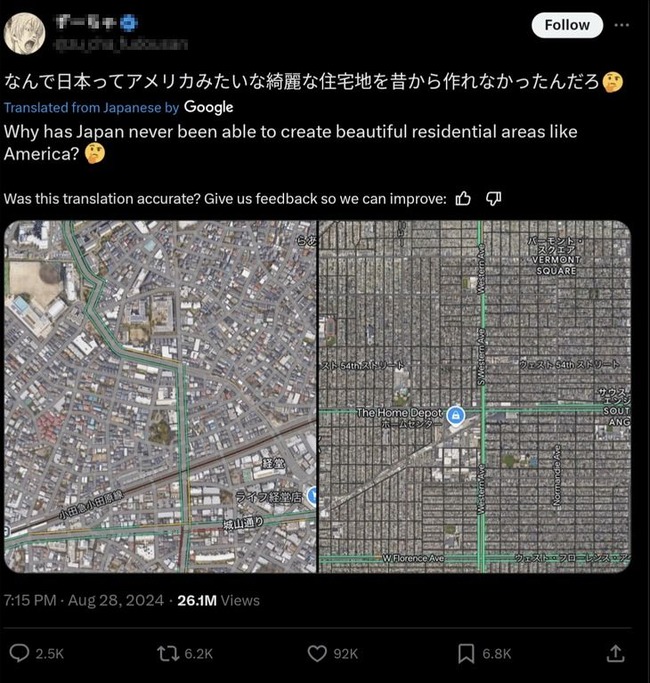Viewport: 650px width, 683px height.
Task: Click the 92K likes count
Action: [345, 654]
